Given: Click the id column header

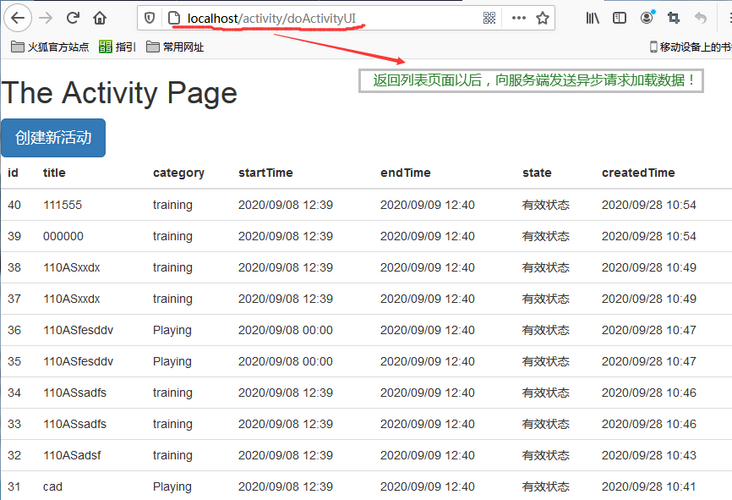Looking at the screenshot, I should (13, 173).
